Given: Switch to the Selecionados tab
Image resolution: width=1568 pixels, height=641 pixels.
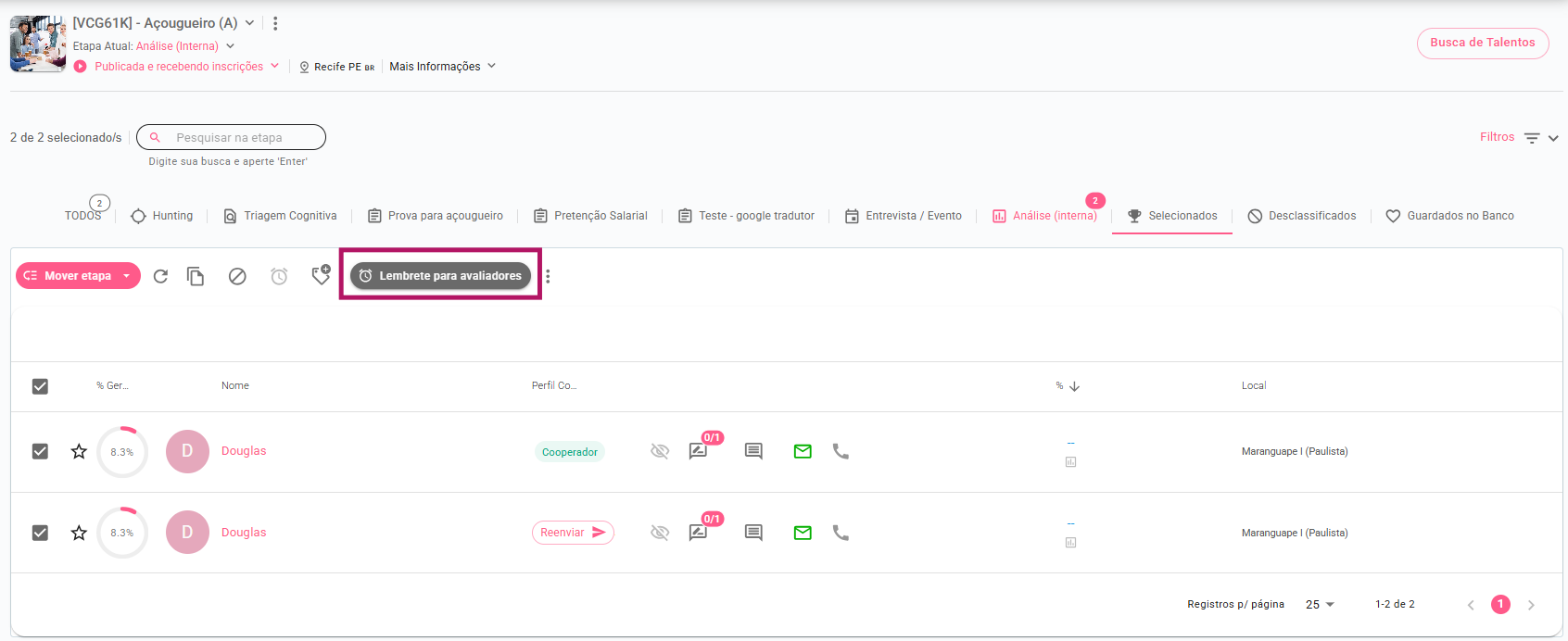Looking at the screenshot, I should click(x=1172, y=216).
